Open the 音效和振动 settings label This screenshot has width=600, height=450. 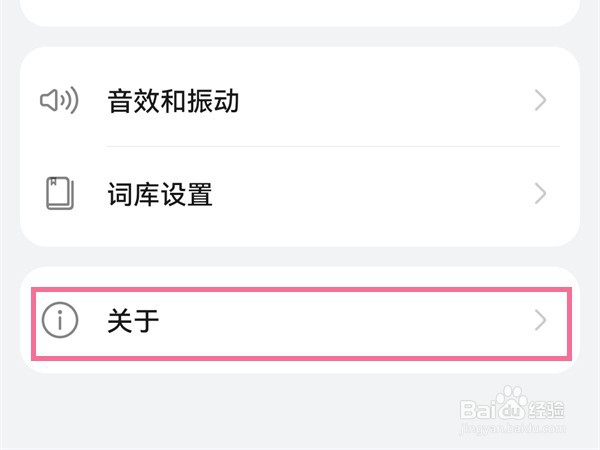click(173, 101)
